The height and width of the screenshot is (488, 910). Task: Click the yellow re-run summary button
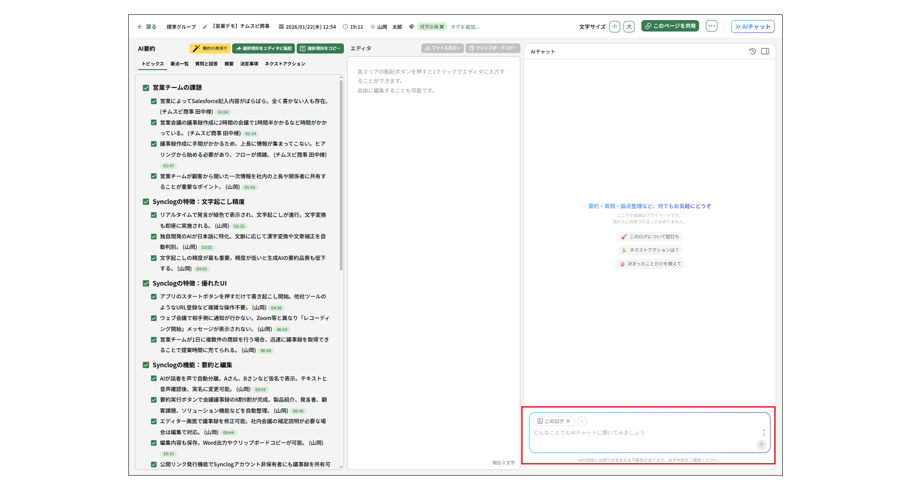click(210, 48)
